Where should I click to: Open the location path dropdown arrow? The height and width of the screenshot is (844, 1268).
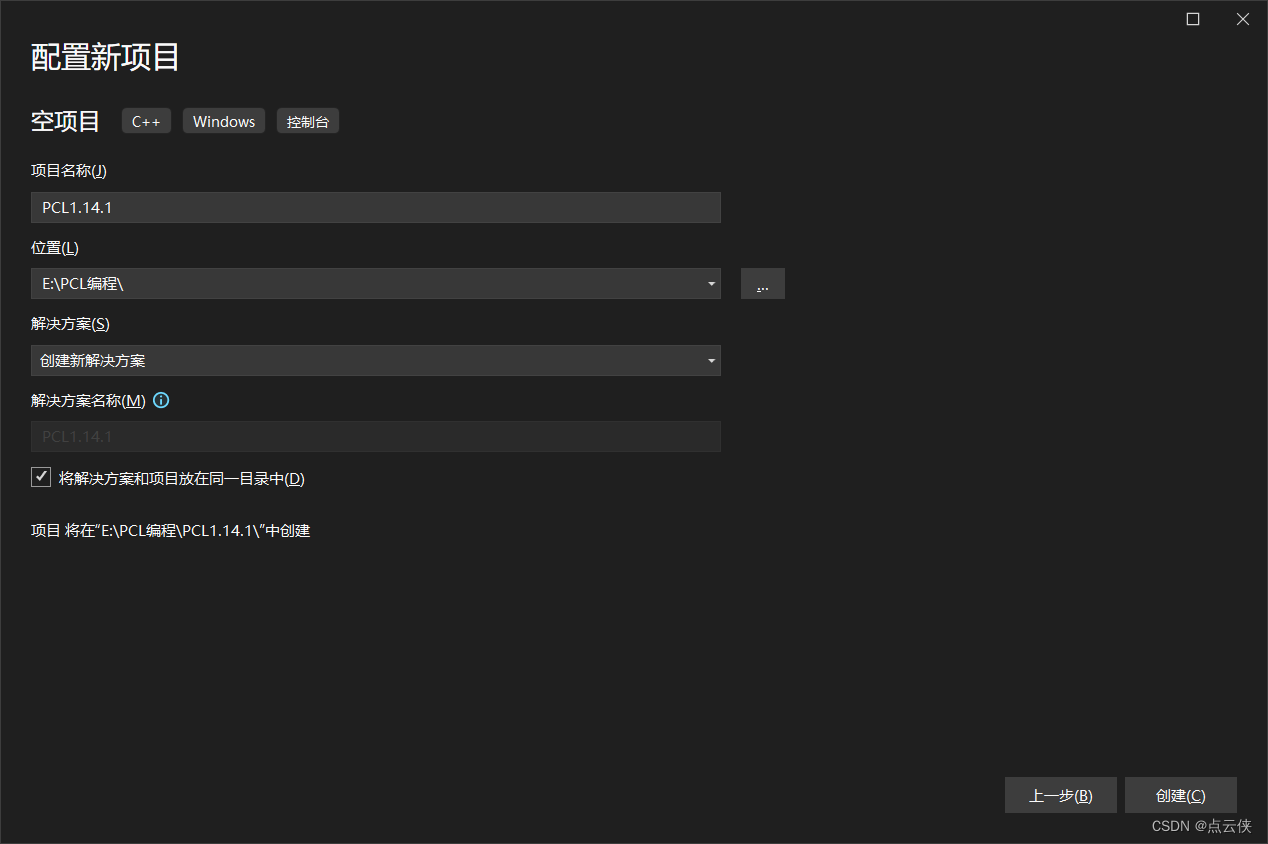(x=711, y=284)
